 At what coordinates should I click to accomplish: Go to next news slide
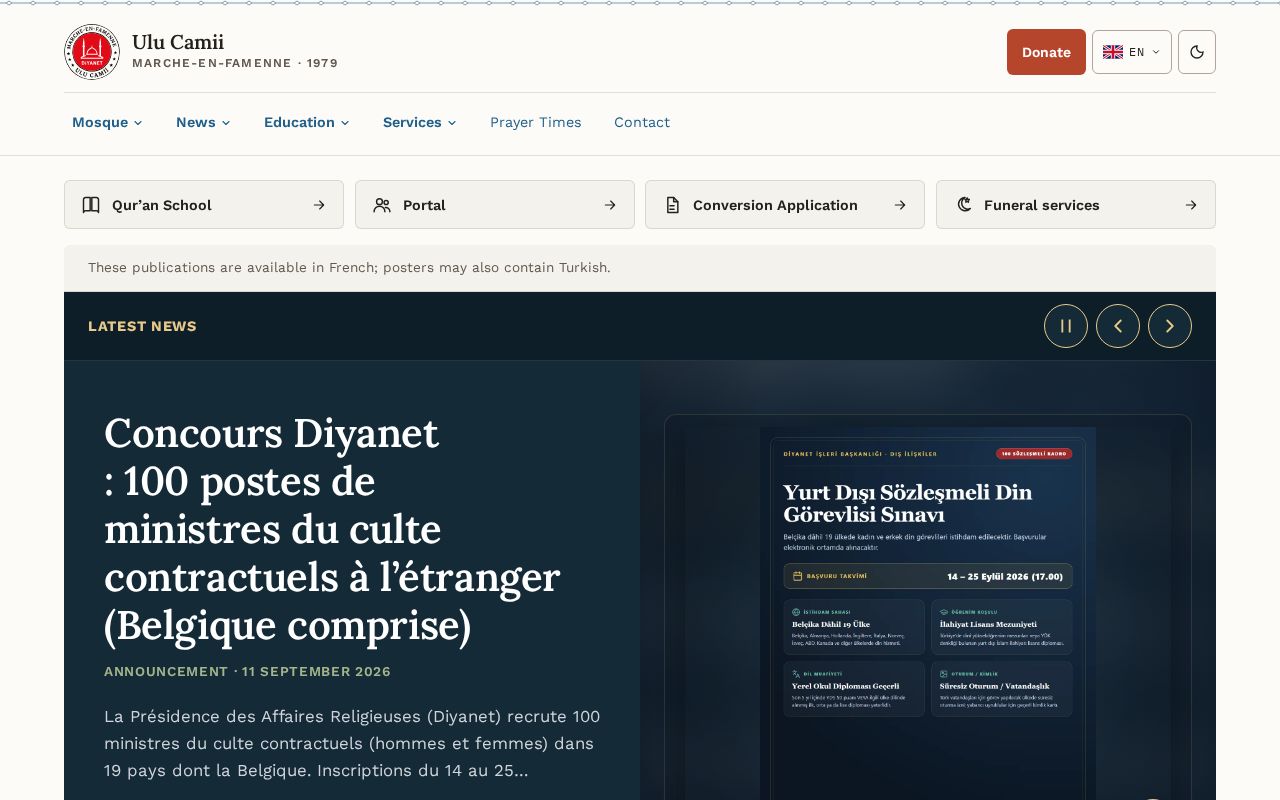(1170, 326)
